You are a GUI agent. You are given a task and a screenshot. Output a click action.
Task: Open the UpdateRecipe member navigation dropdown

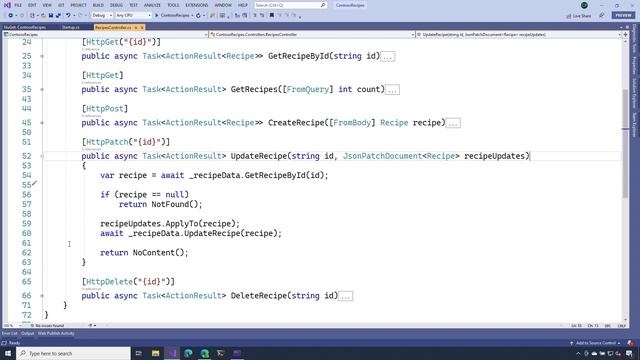click(x=518, y=35)
